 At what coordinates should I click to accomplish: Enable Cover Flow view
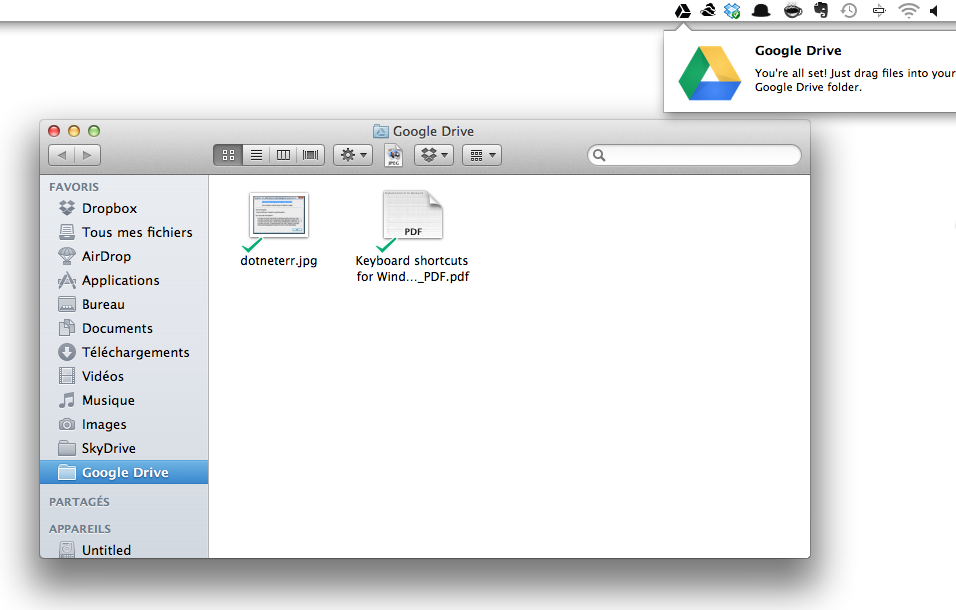(312, 155)
